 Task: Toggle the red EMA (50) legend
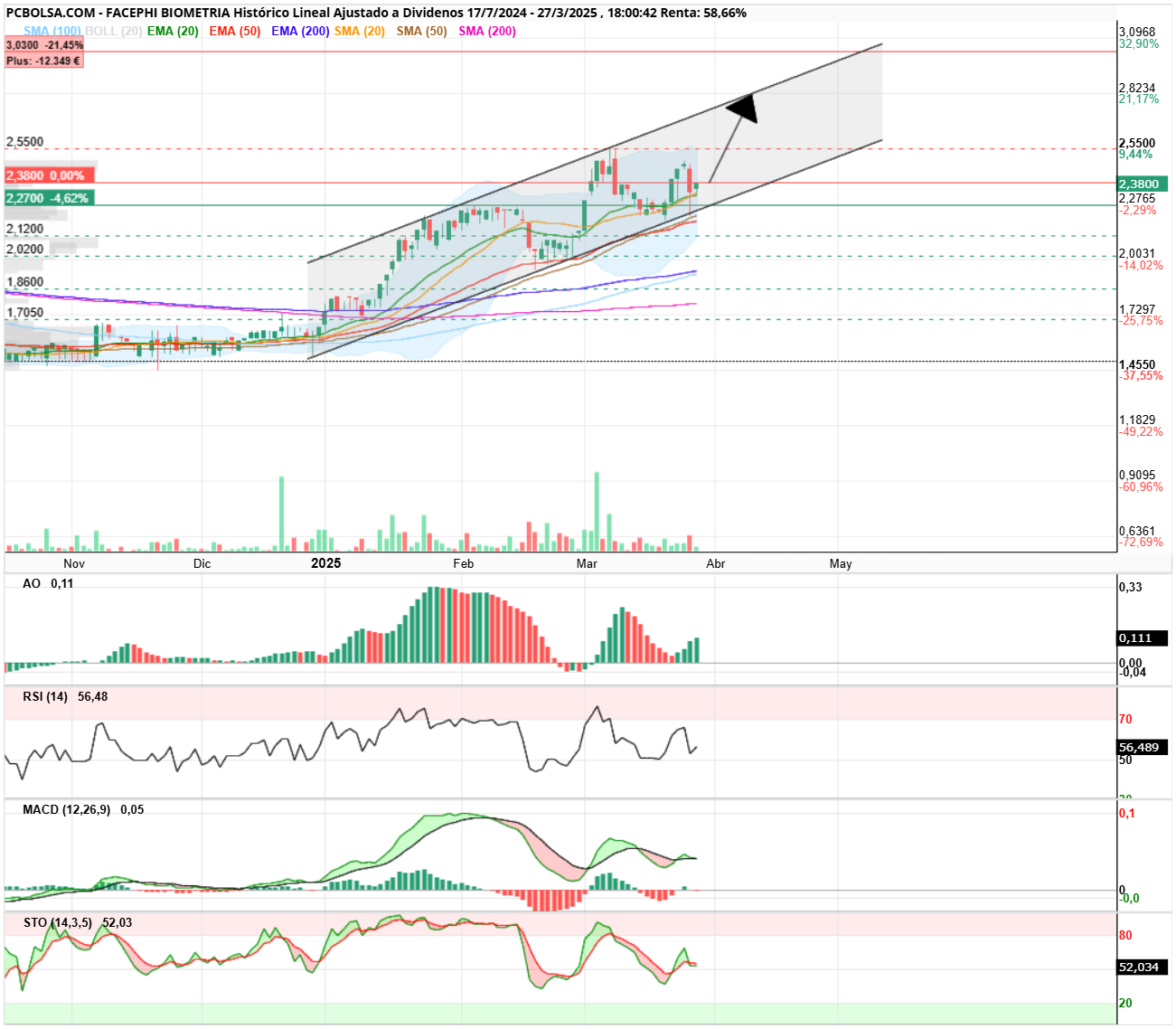click(x=235, y=31)
